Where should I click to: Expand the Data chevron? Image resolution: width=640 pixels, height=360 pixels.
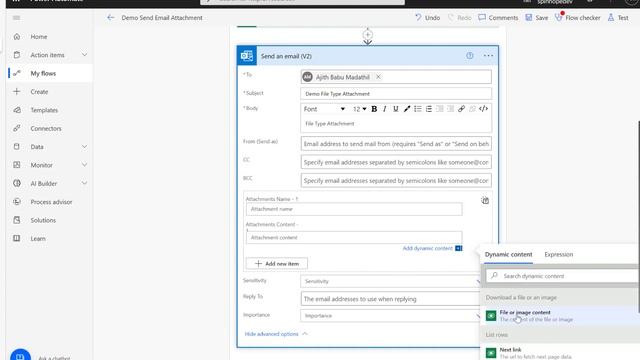click(x=84, y=147)
